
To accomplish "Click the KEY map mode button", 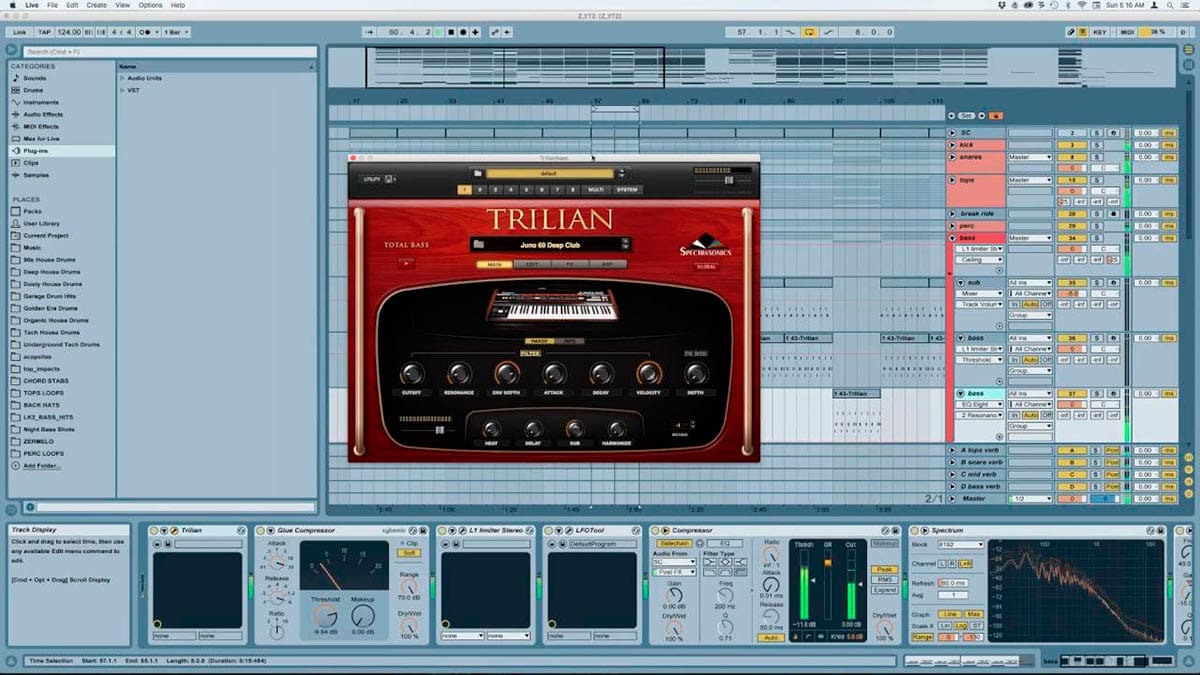I will [1100, 32].
